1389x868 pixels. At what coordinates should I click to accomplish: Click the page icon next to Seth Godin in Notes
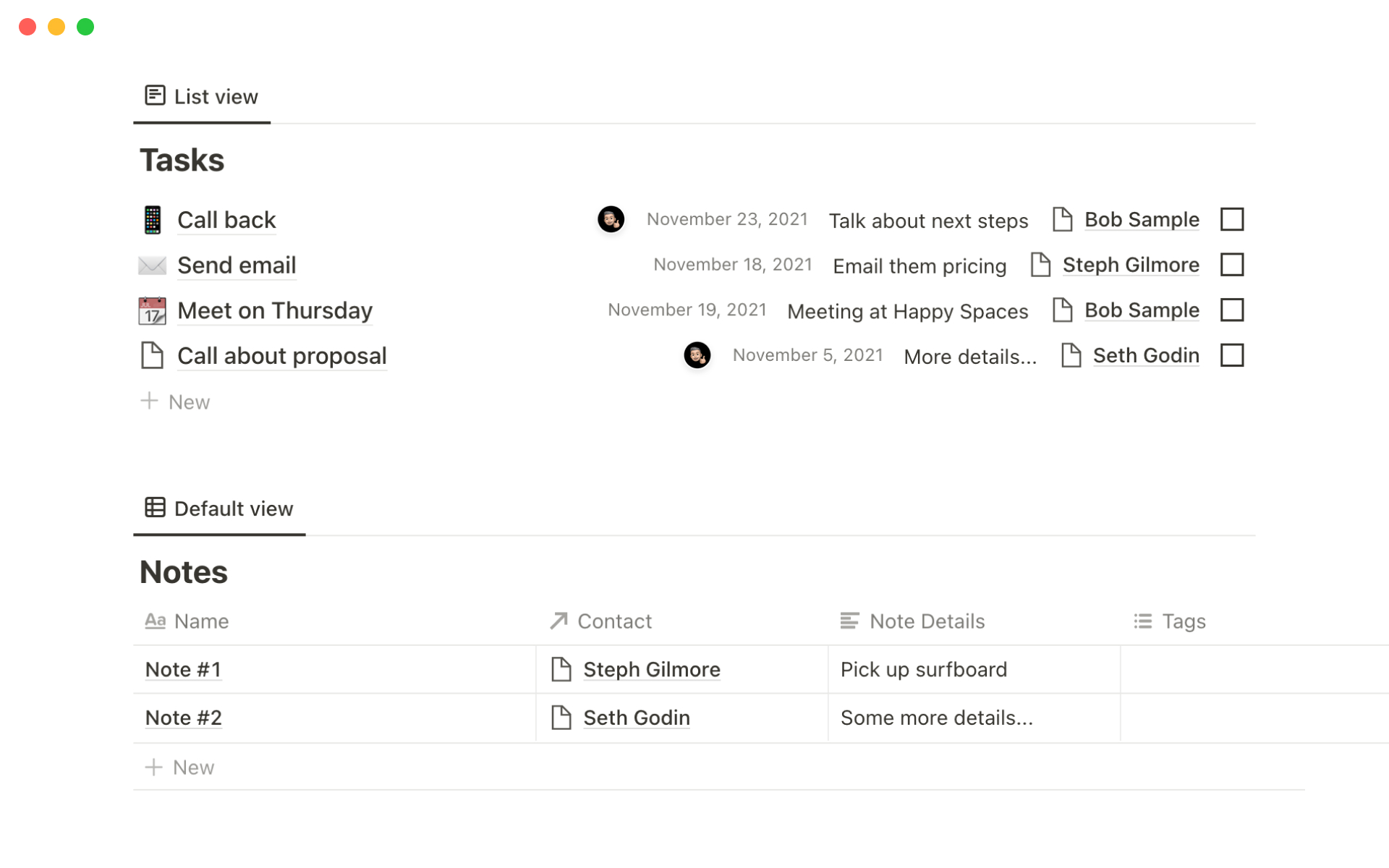click(561, 718)
